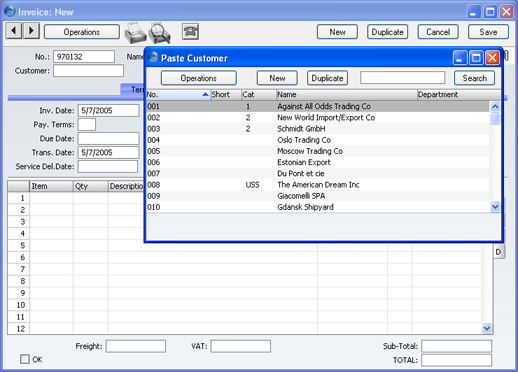Viewport: 518px width, 372px height.
Task: Click Qty column header in invoice grid
Action: [x=91, y=186]
